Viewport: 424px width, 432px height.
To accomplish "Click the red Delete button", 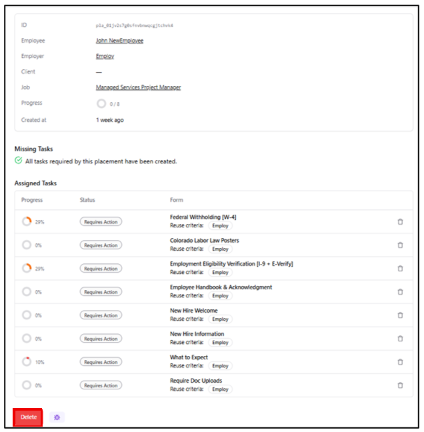I will 28,417.
